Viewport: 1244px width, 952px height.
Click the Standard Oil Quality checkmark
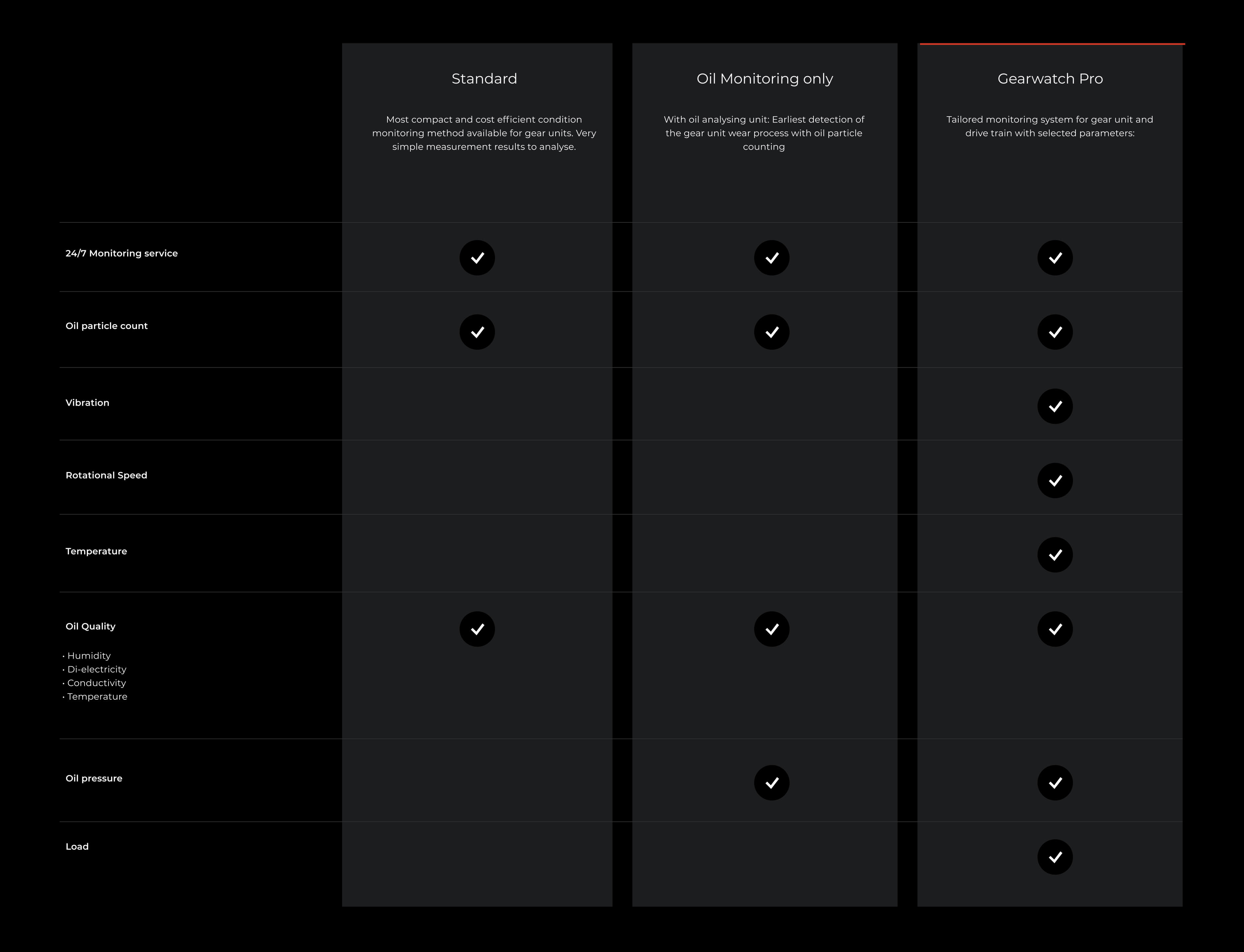click(477, 629)
